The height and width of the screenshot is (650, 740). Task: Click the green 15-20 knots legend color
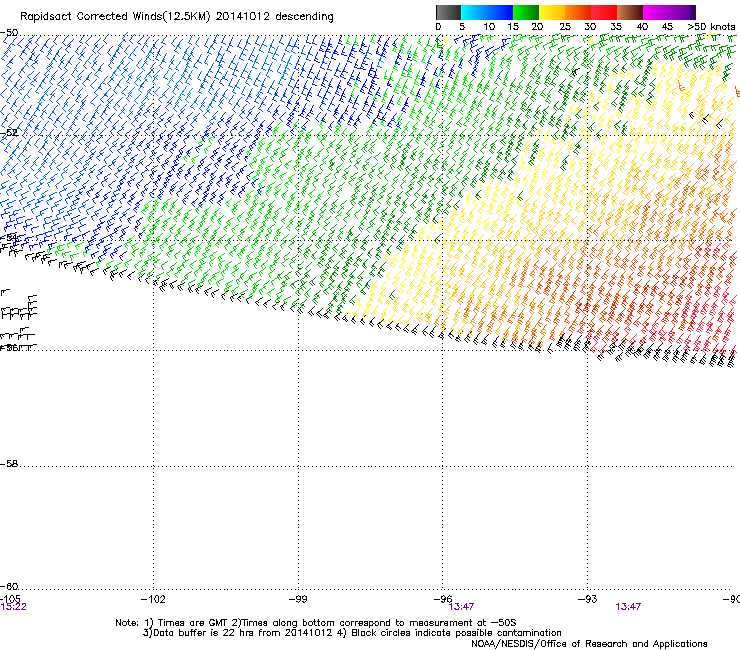click(526, 12)
